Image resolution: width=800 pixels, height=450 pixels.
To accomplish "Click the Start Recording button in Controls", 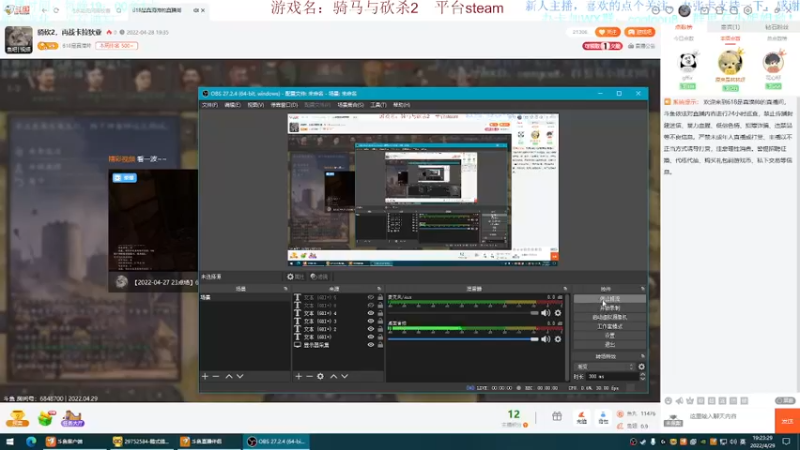I will click(610, 308).
